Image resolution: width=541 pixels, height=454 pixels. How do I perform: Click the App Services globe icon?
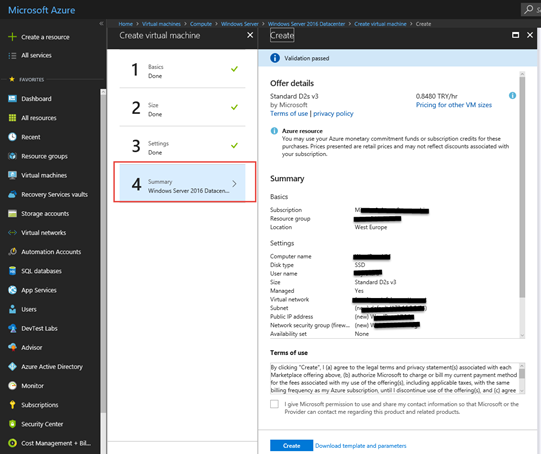(12, 290)
